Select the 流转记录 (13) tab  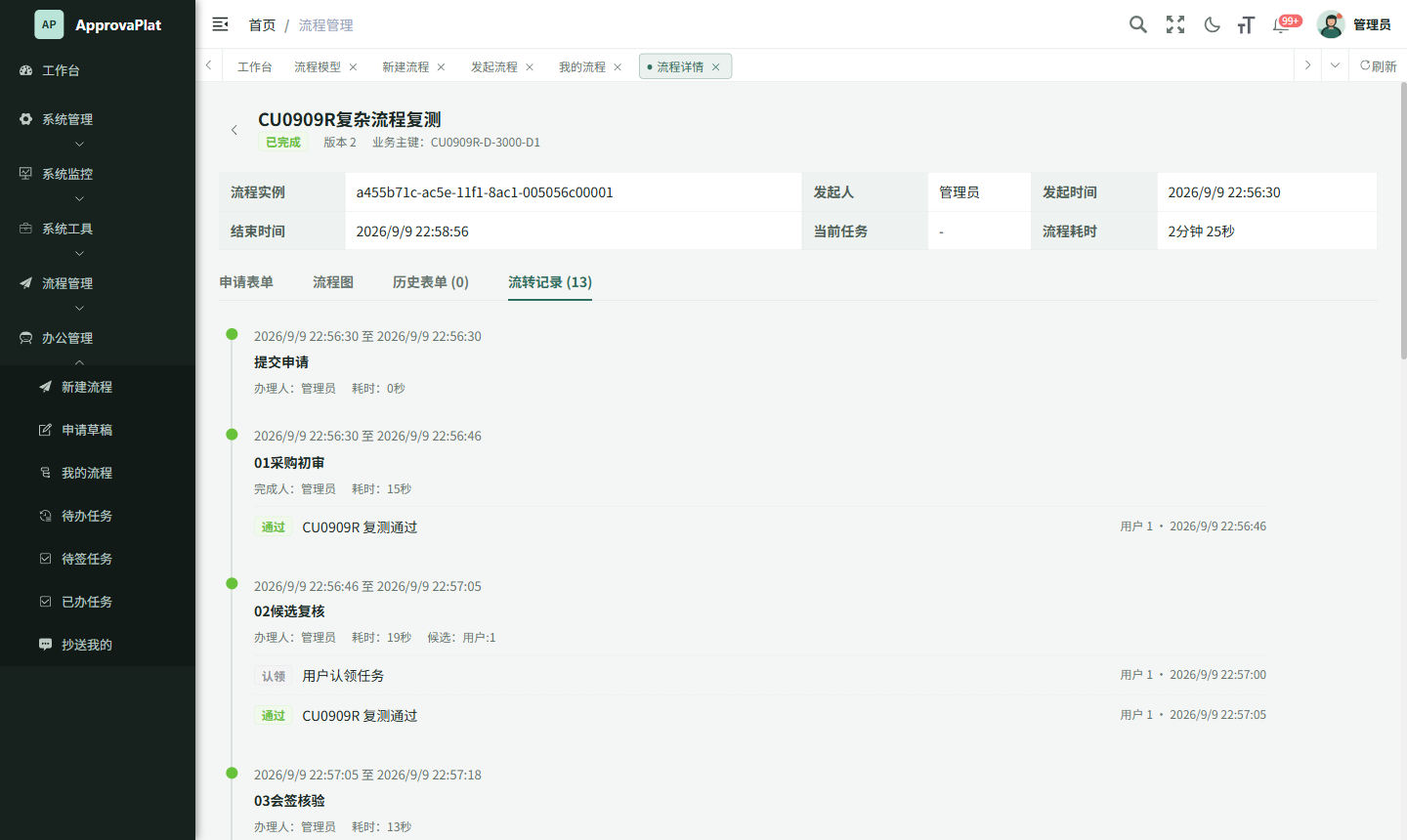pyautogui.click(x=550, y=282)
